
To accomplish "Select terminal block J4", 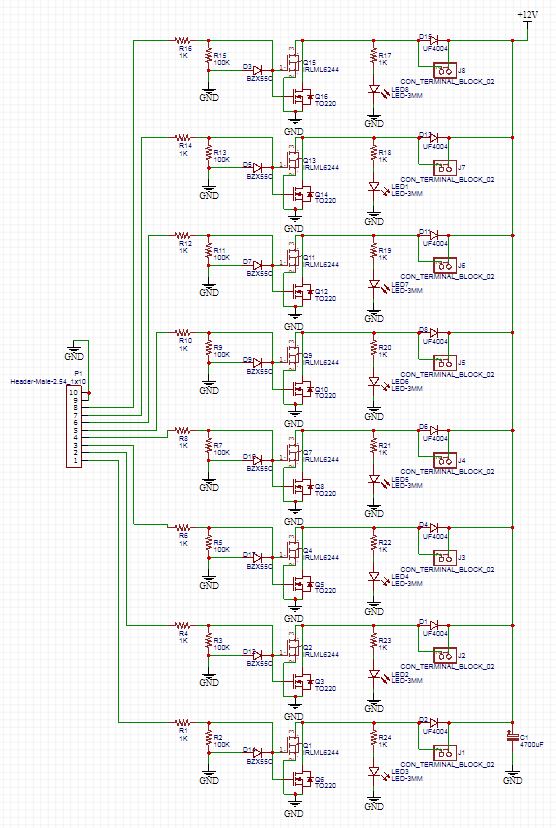I will coord(445,460).
